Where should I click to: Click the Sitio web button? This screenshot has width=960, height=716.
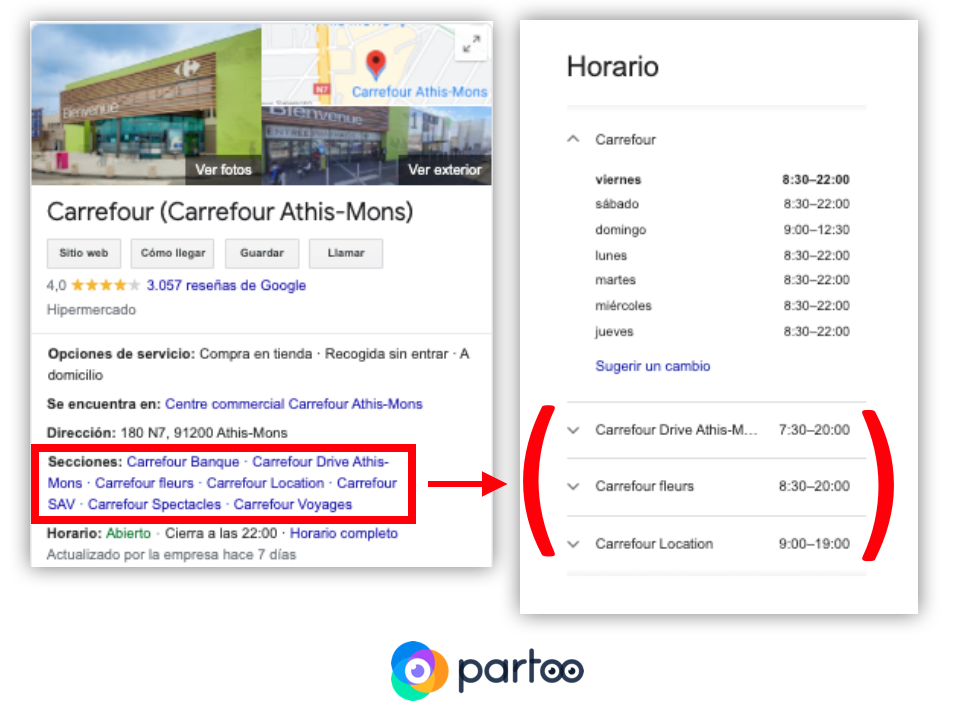84,253
